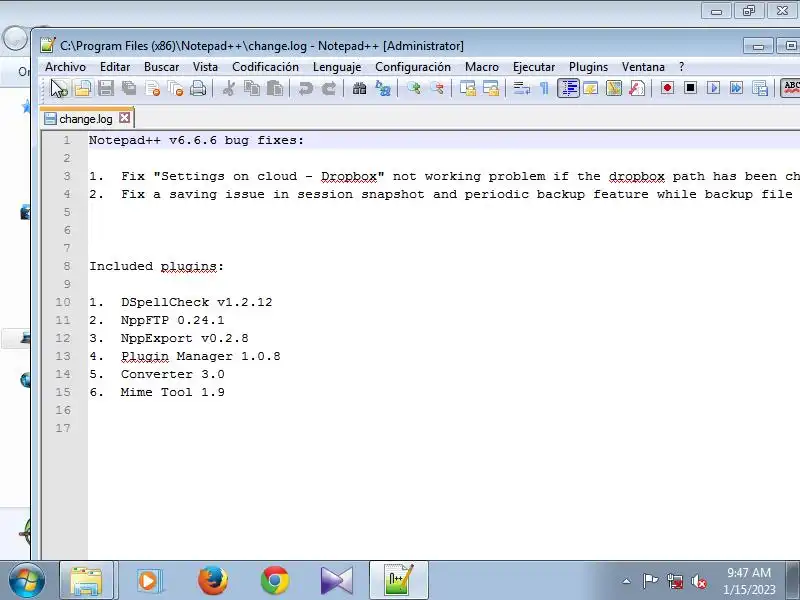Close the current file via the toolbar Close icon
This screenshot has height=600, width=800.
(153, 88)
